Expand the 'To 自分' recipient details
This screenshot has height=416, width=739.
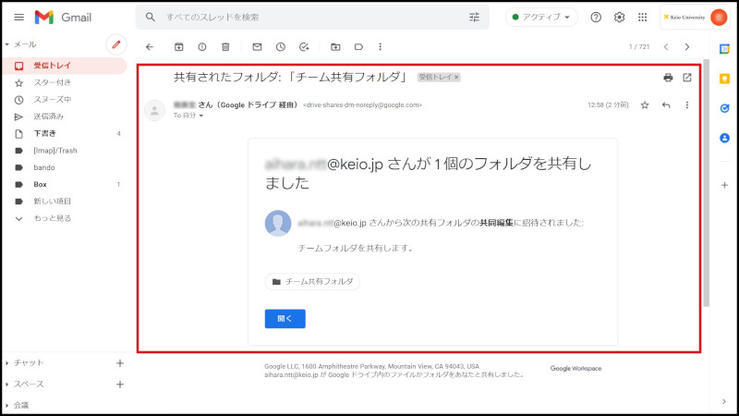click(188, 116)
